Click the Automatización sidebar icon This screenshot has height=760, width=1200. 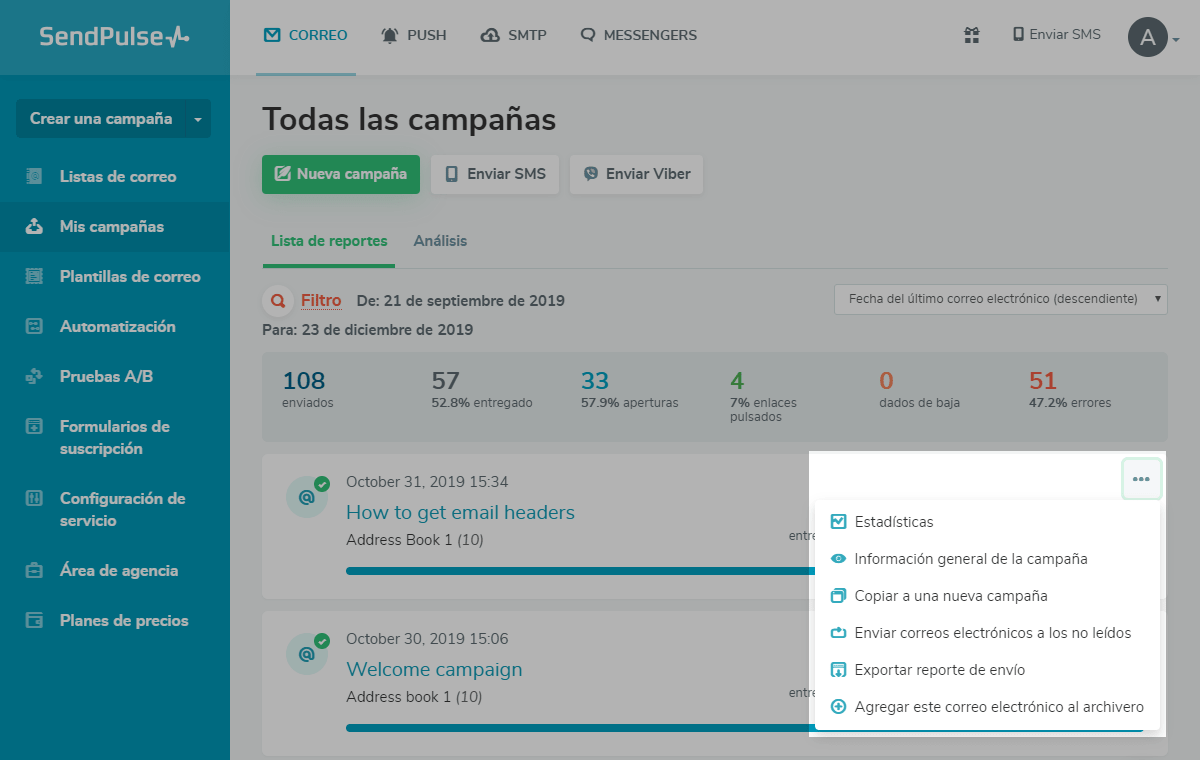point(35,327)
